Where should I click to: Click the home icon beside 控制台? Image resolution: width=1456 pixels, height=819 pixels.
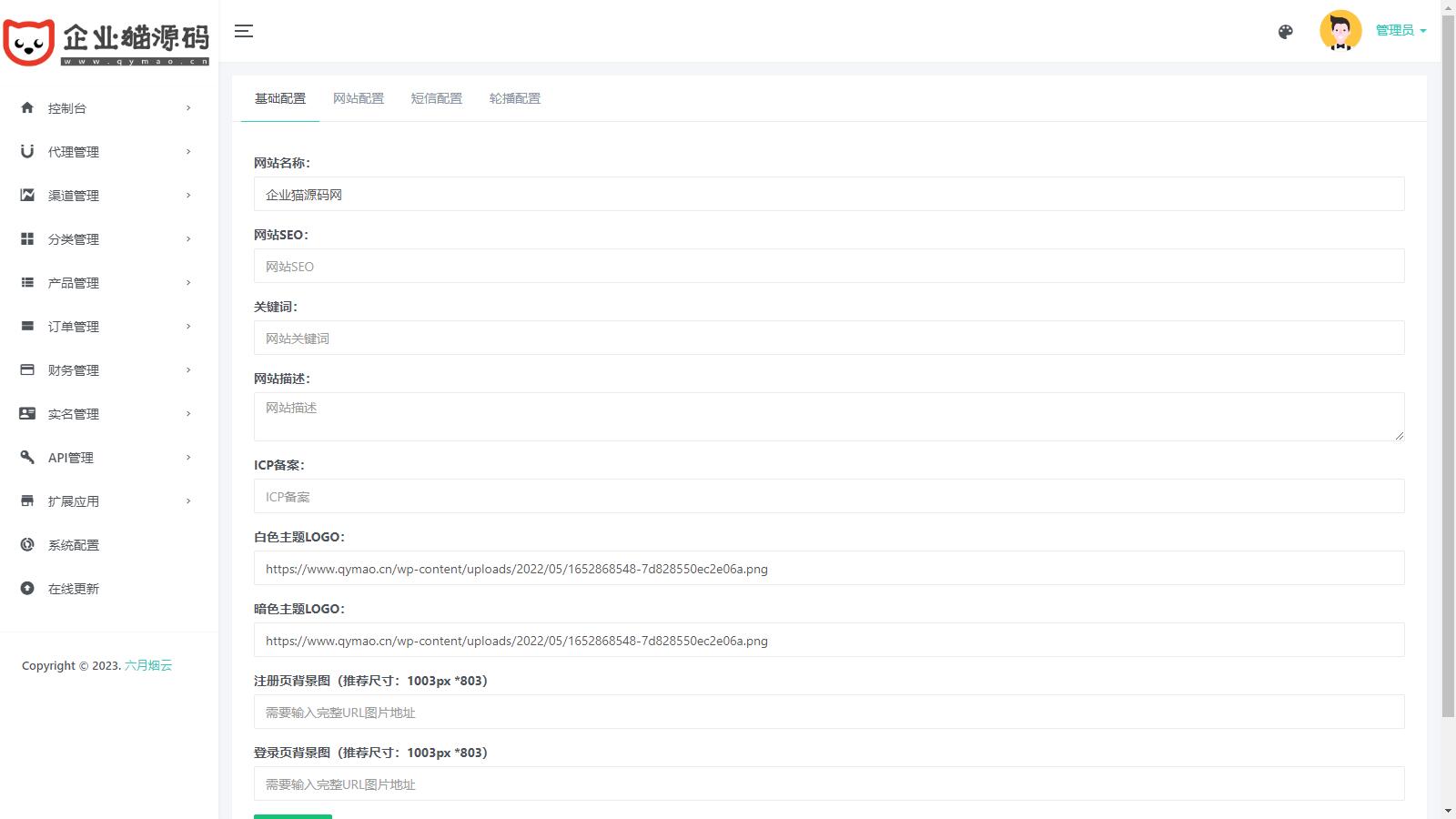pos(27,107)
